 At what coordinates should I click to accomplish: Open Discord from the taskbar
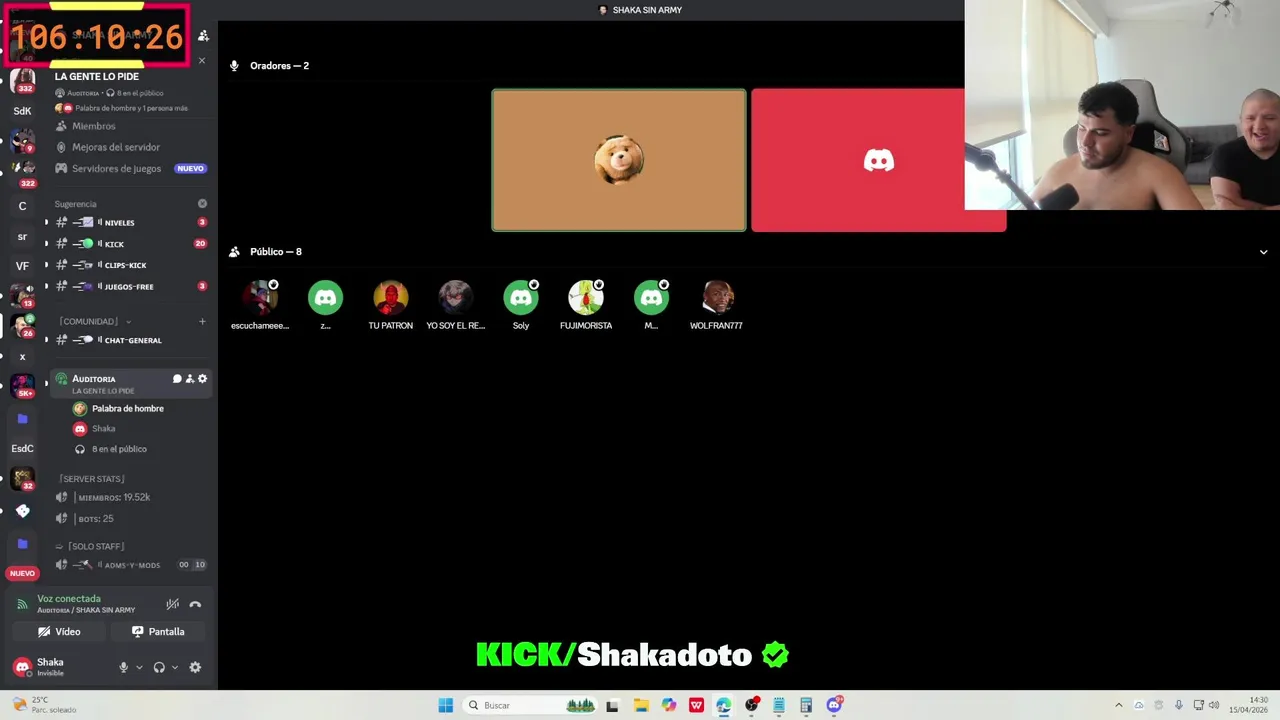pos(834,705)
